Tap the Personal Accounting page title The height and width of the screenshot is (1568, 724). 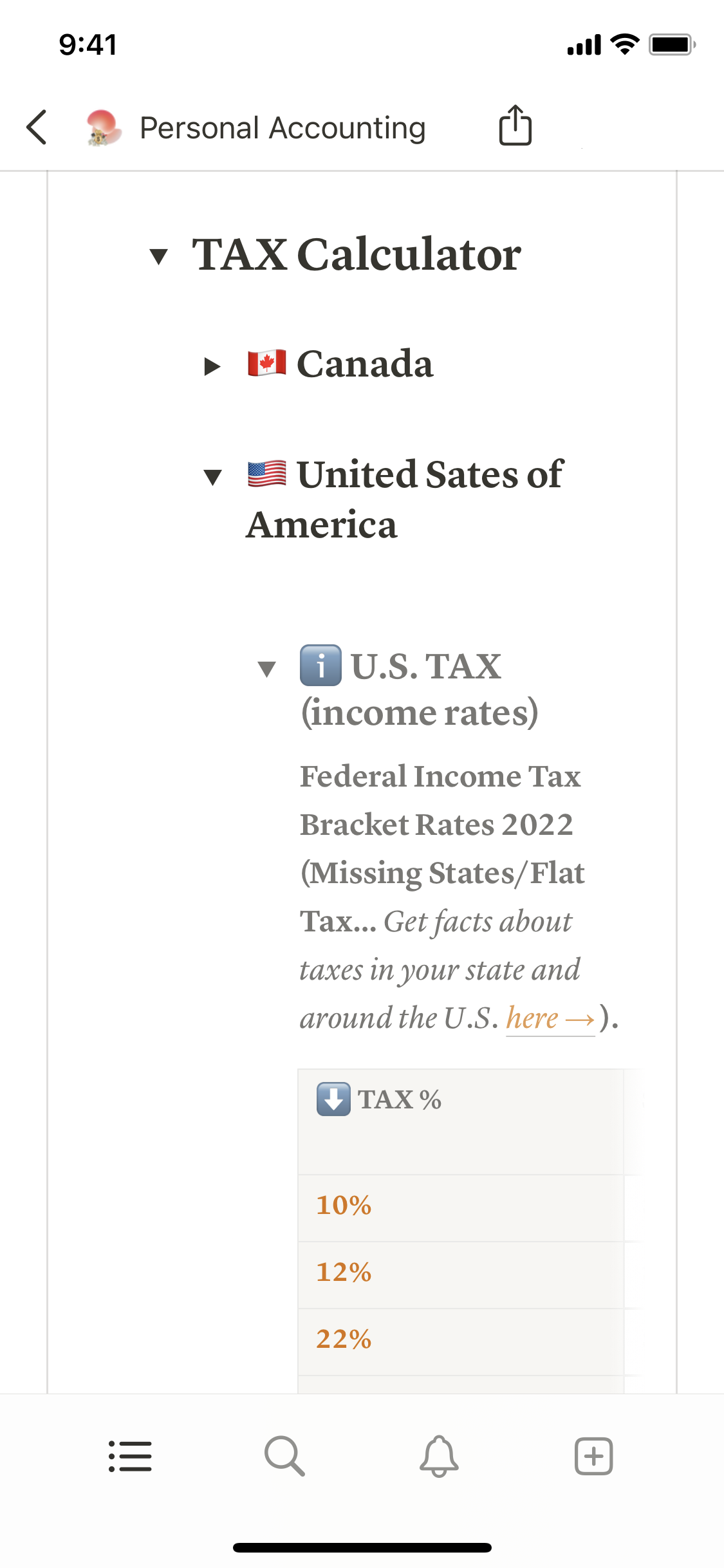pyautogui.click(x=283, y=127)
